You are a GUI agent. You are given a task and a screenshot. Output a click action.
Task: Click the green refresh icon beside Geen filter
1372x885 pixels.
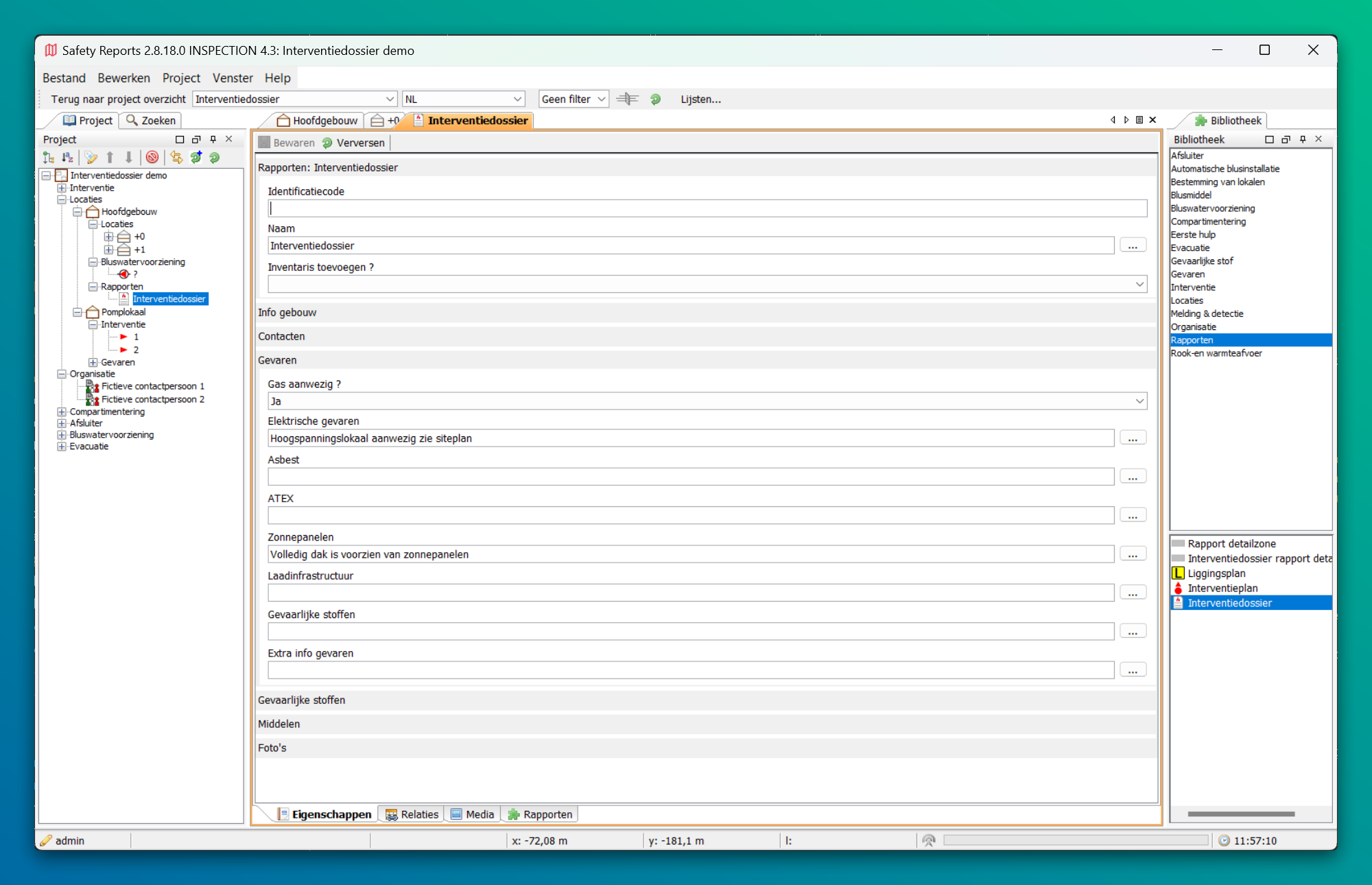tap(655, 99)
